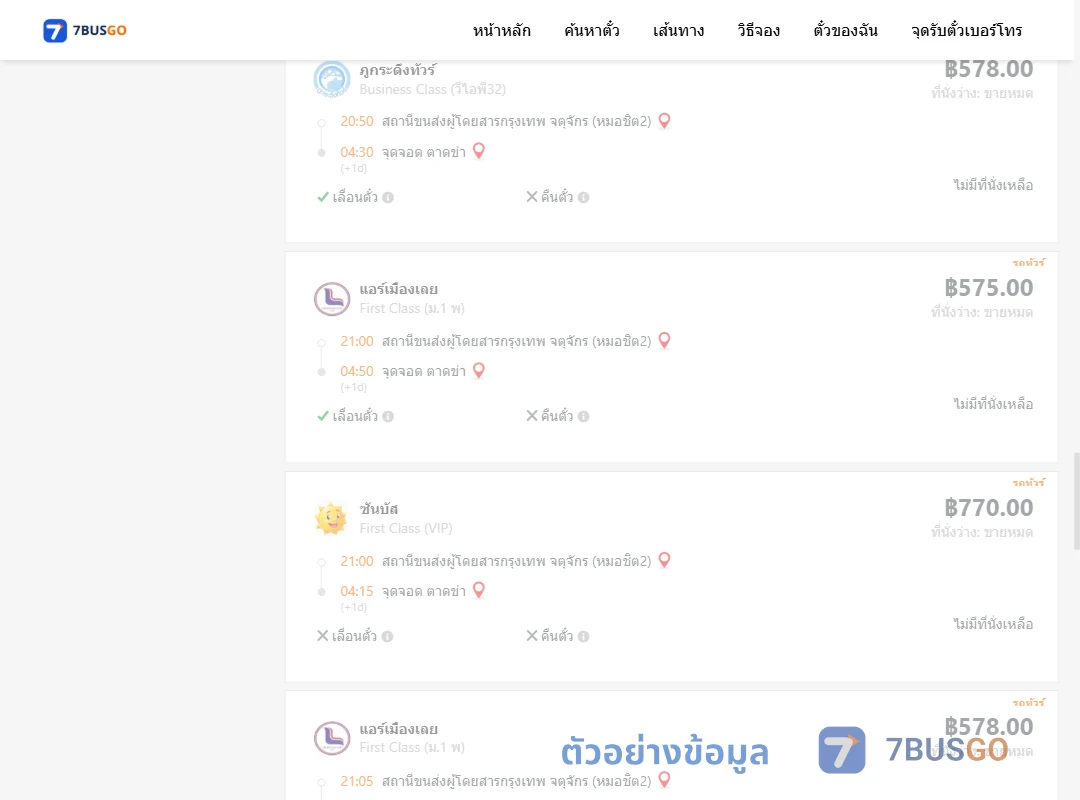Click map pin for 21:05 หมอชิต2 departure
This screenshot has width=1080, height=800.
pyautogui.click(x=665, y=780)
